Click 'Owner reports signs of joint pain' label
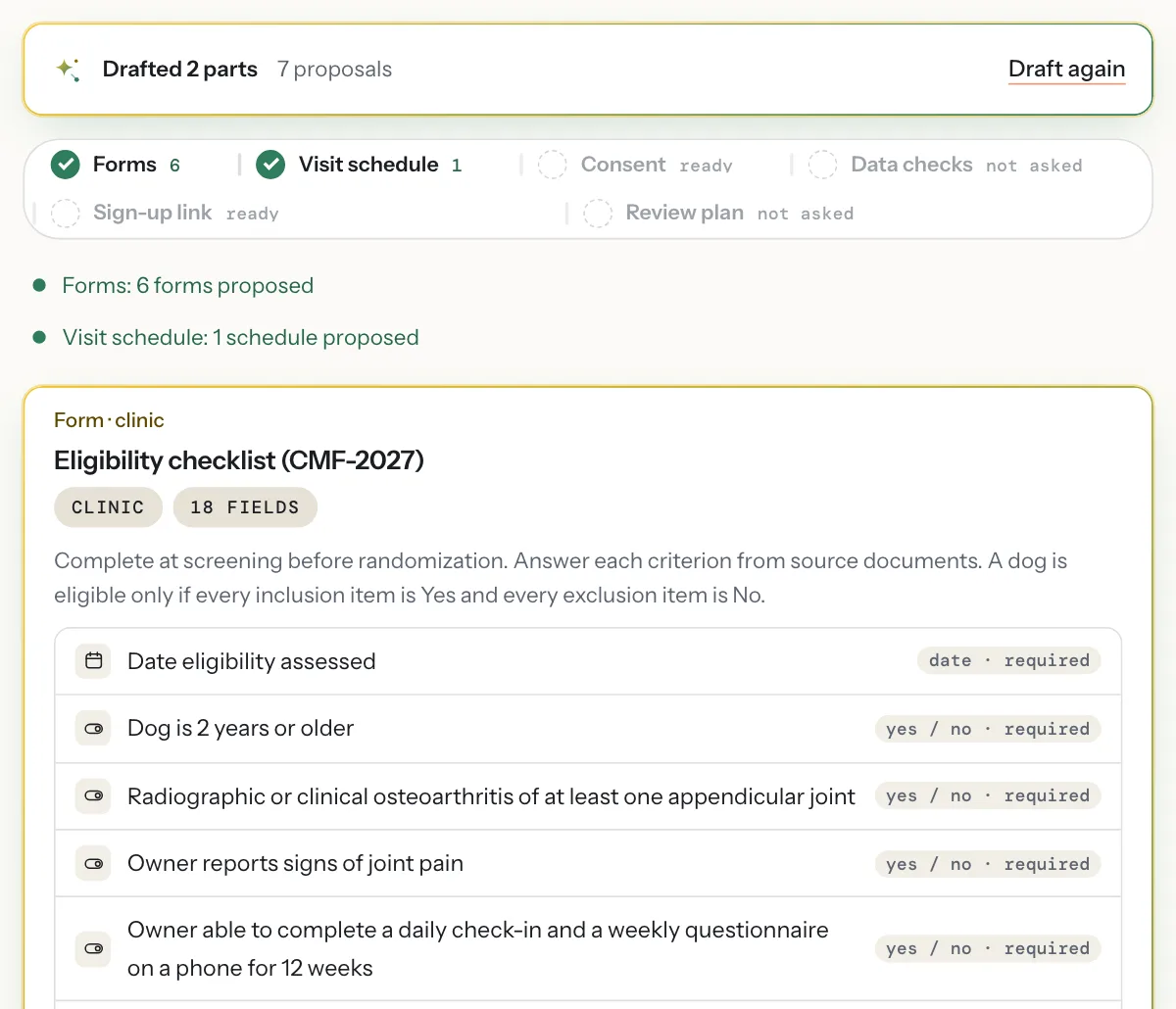This screenshot has height=1009, width=1176. pos(295,864)
